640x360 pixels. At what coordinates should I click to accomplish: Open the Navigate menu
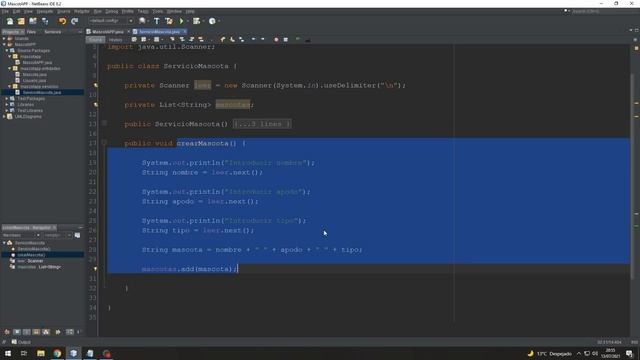click(45, 11)
